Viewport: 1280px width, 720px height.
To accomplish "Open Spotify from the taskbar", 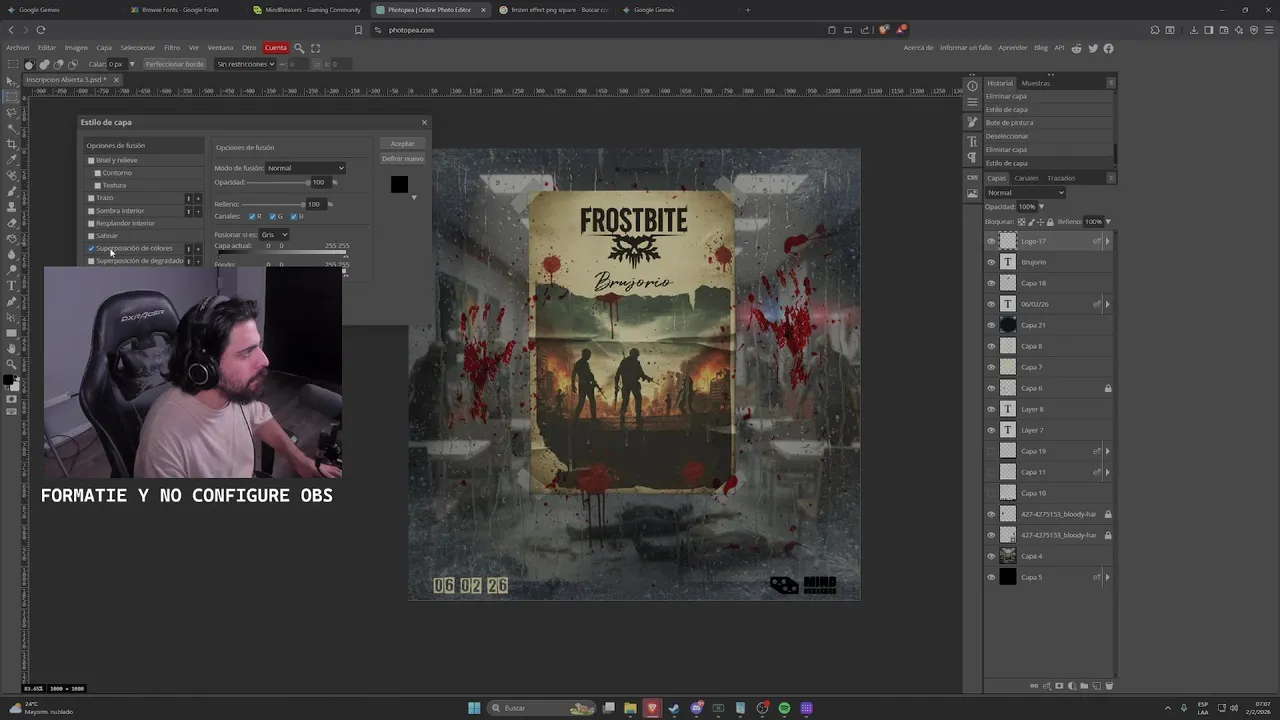I will pos(784,708).
